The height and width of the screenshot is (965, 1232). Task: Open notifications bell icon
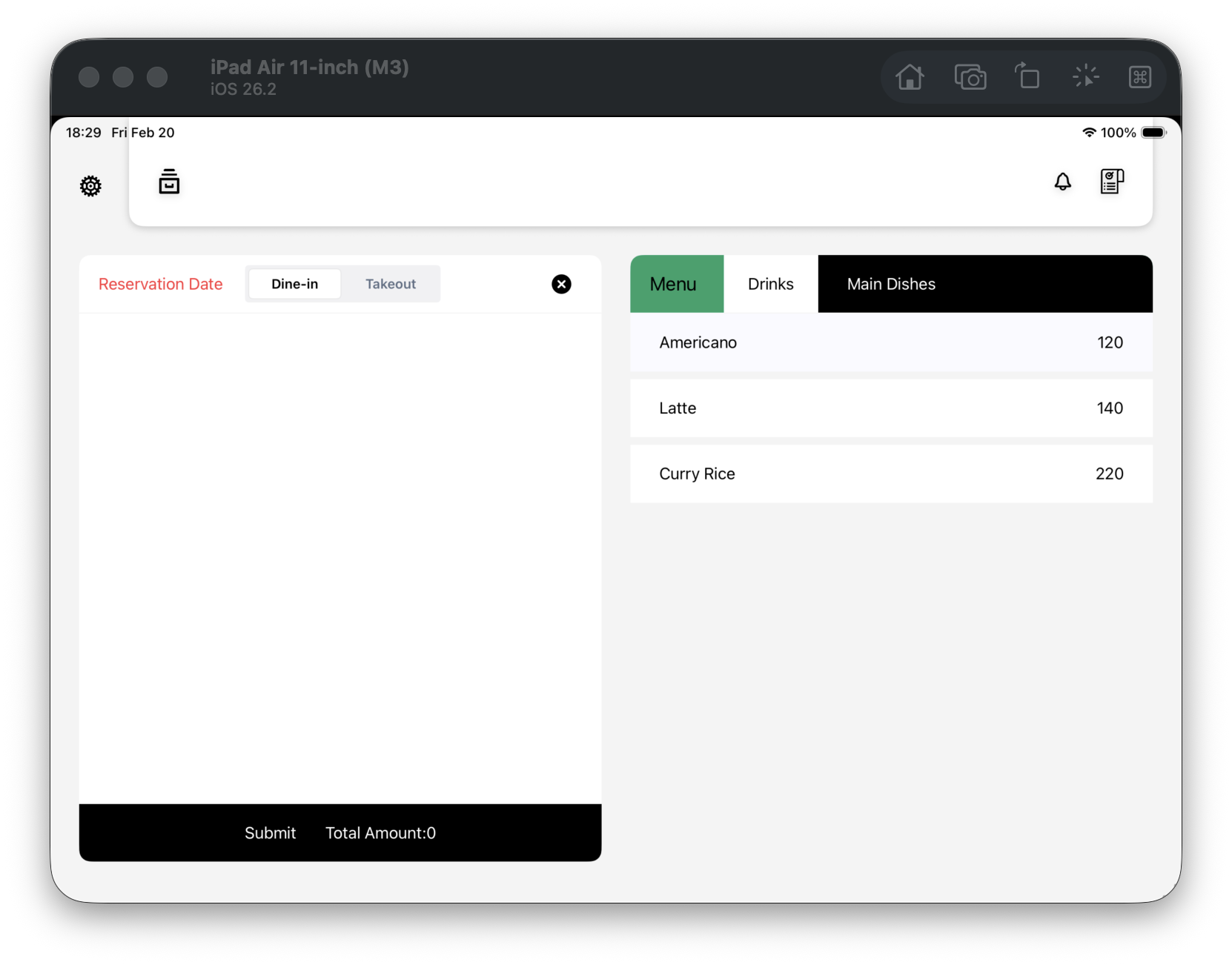(1062, 182)
